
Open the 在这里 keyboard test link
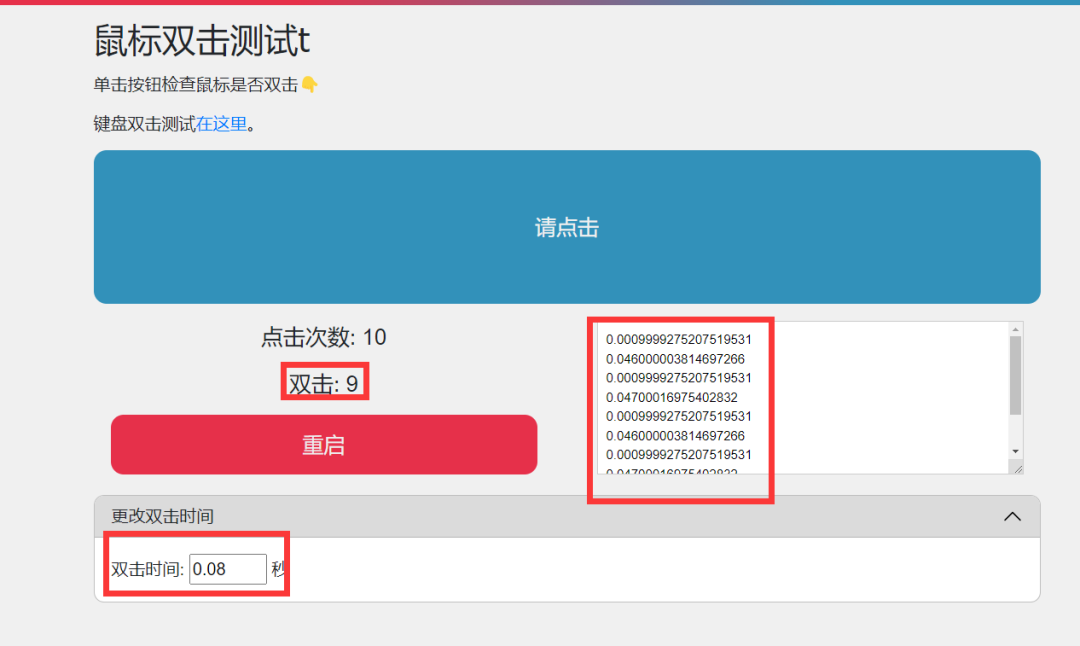(x=221, y=124)
